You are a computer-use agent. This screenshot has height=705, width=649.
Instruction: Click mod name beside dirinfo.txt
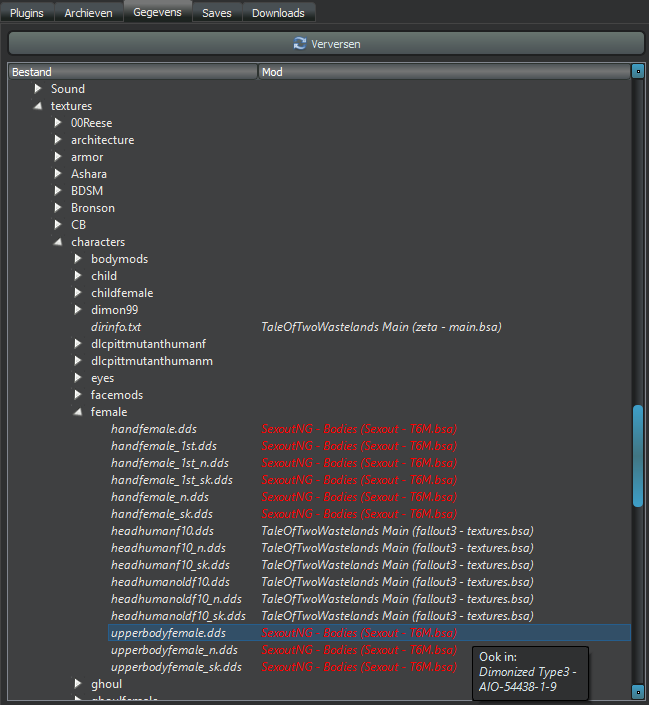[381, 327]
